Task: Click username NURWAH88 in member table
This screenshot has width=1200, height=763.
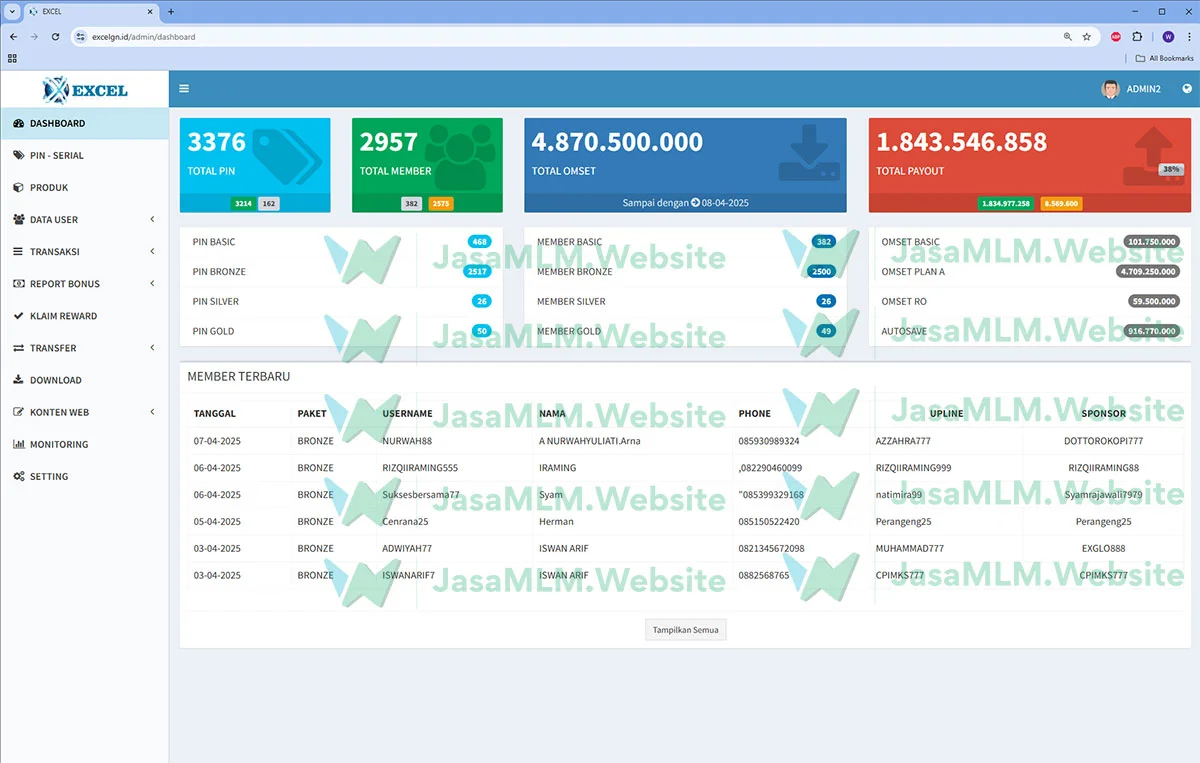Action: pyautogui.click(x=407, y=441)
